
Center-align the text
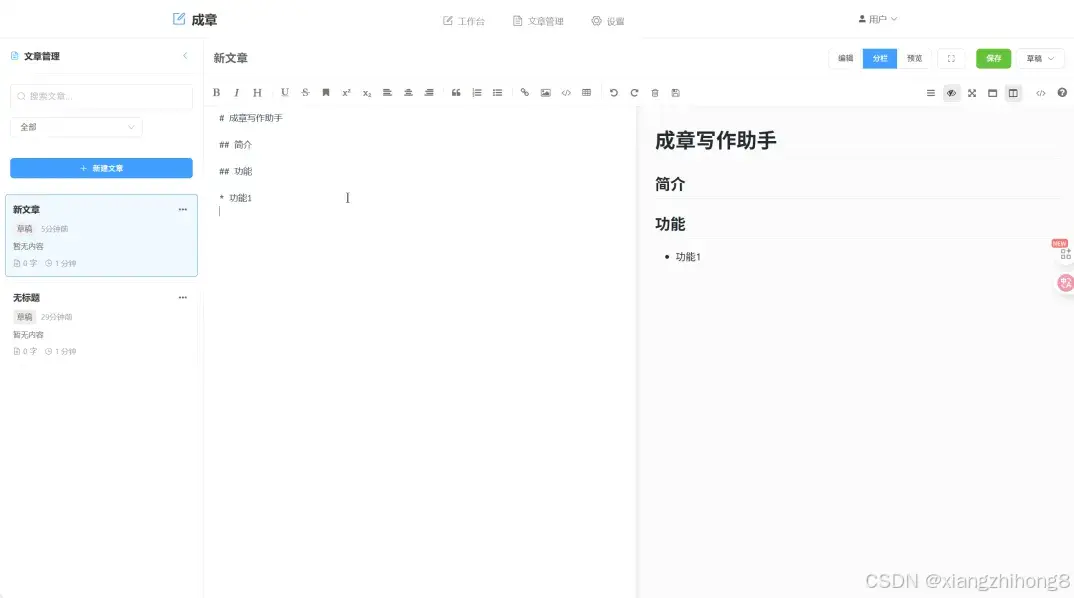(x=408, y=92)
